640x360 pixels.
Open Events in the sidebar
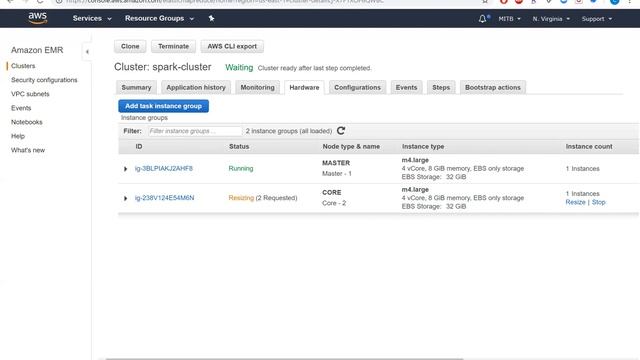click(x=21, y=108)
